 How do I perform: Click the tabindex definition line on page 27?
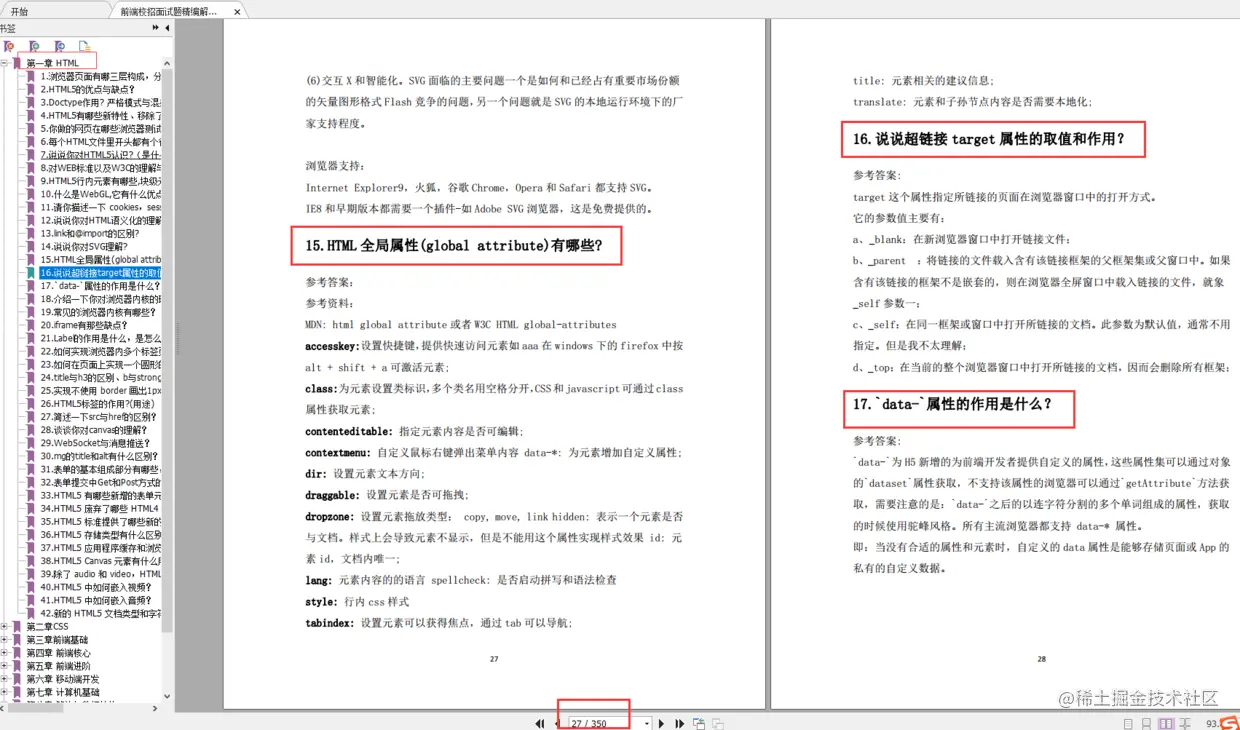coord(439,623)
